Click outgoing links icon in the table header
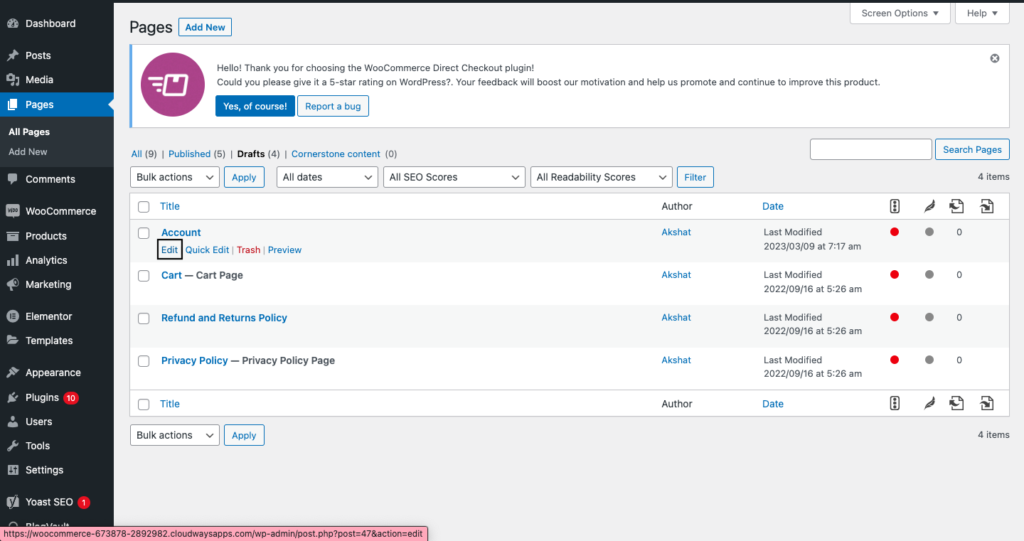1024x541 pixels. tap(956, 206)
